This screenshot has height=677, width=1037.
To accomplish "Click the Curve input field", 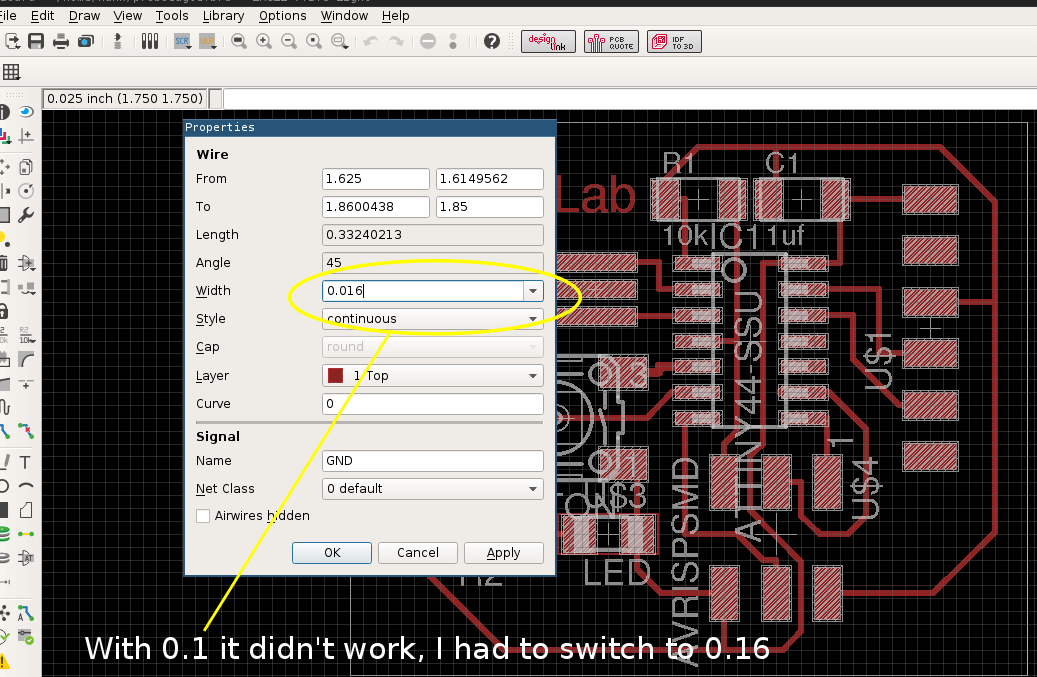I will pyautogui.click(x=433, y=404).
